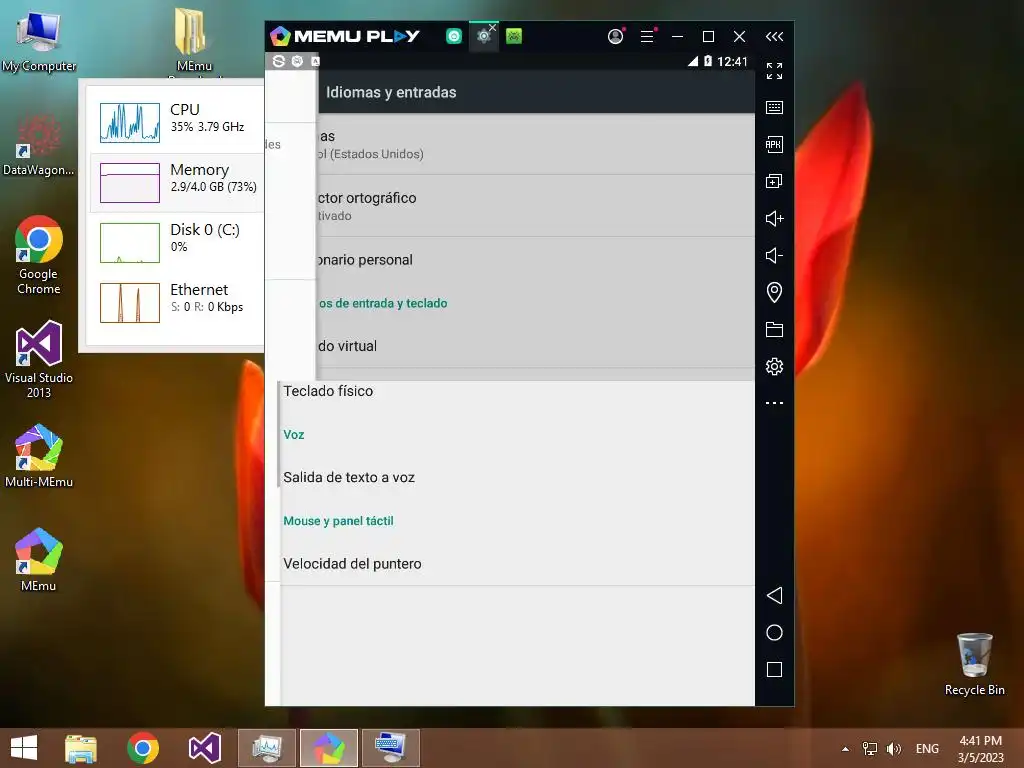The height and width of the screenshot is (768, 1024).
Task: Open the spell checker setting
Action: click(536, 206)
